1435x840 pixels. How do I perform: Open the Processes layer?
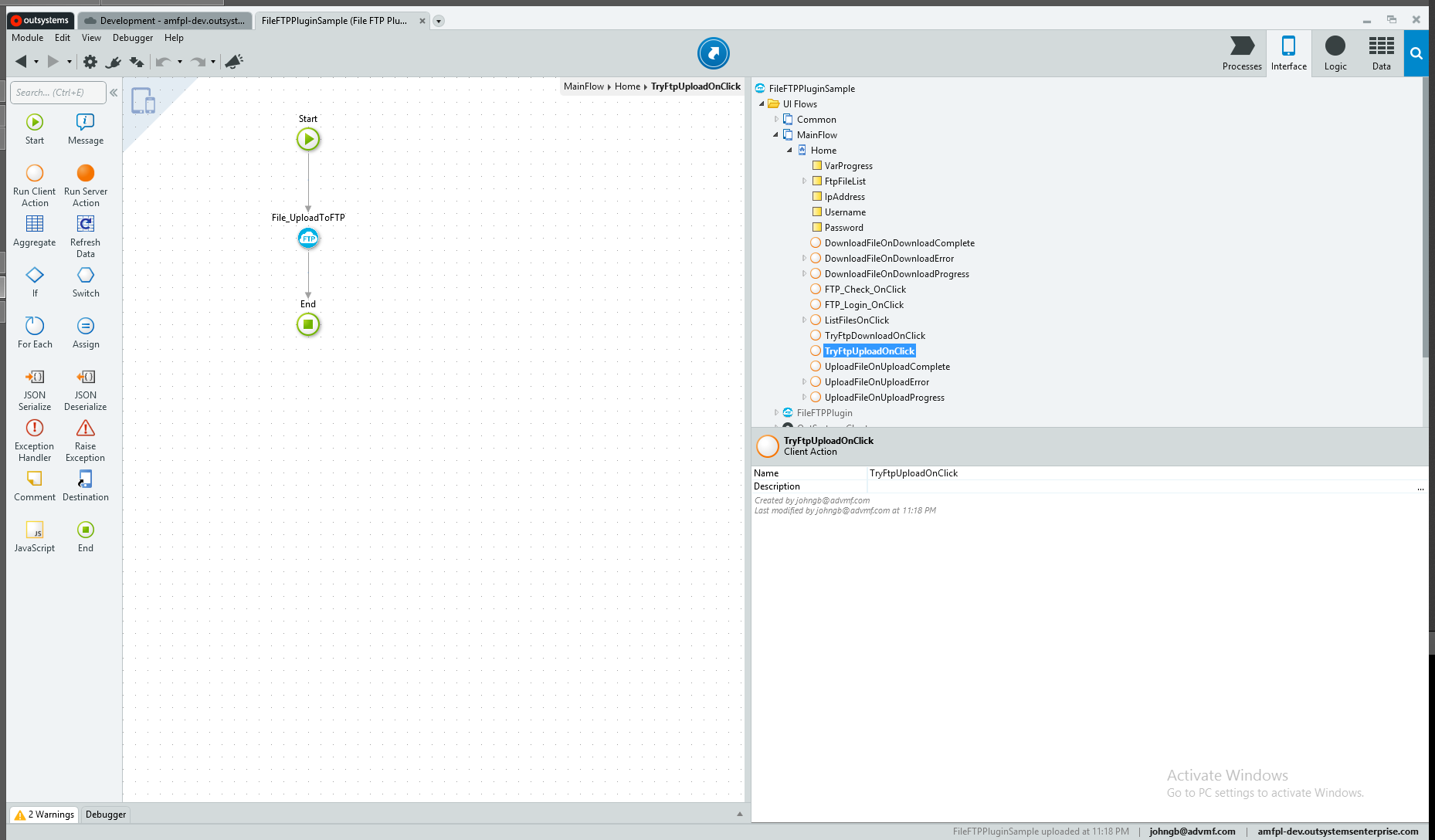click(1242, 53)
